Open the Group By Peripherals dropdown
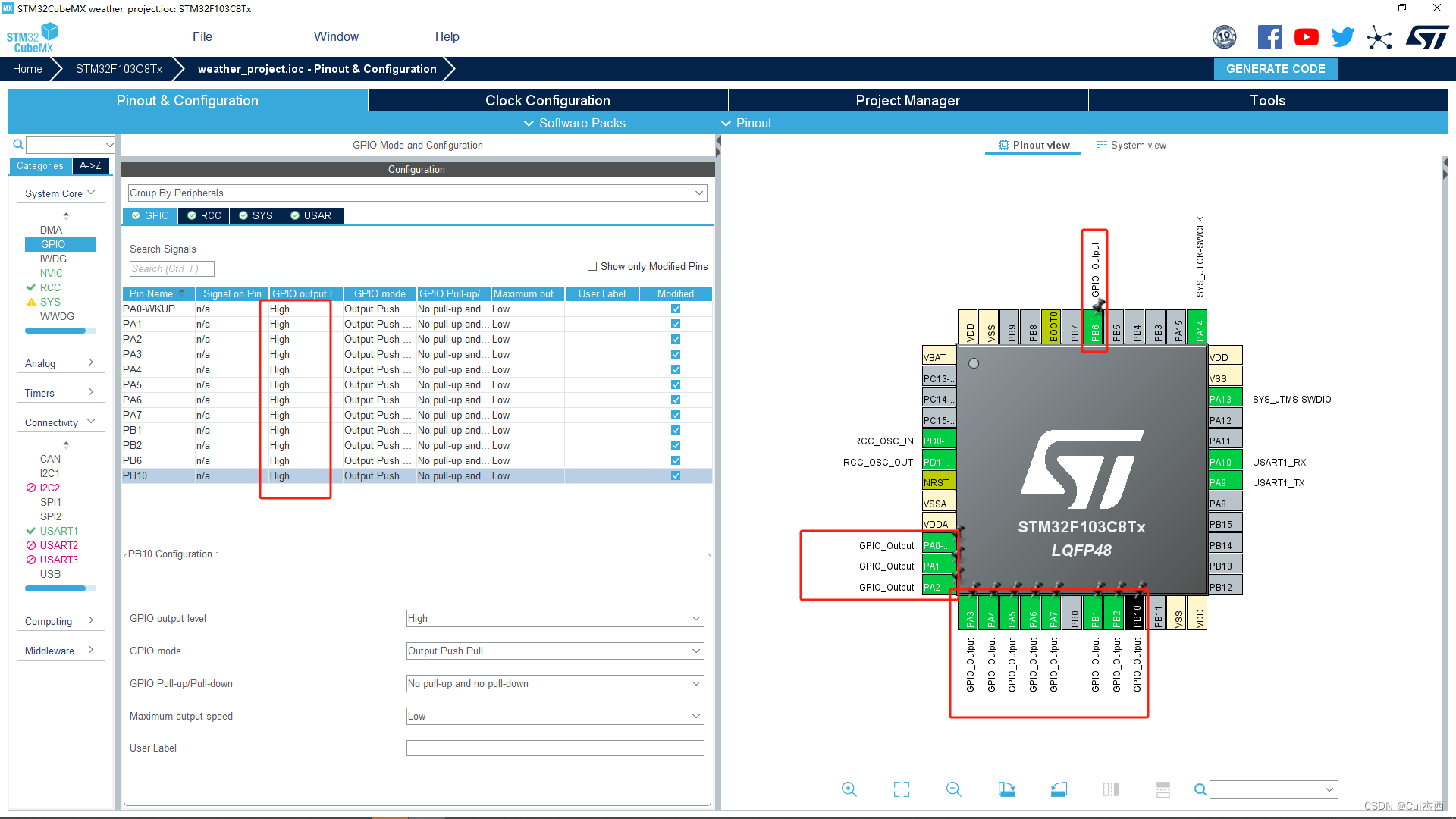The width and height of the screenshot is (1456, 819). (x=417, y=193)
